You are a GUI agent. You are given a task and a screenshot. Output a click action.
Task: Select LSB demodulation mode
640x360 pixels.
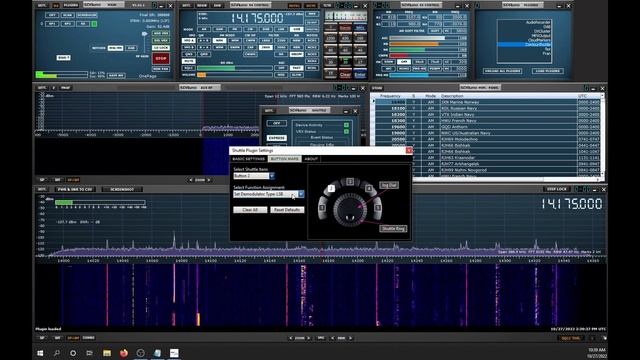coord(281,29)
